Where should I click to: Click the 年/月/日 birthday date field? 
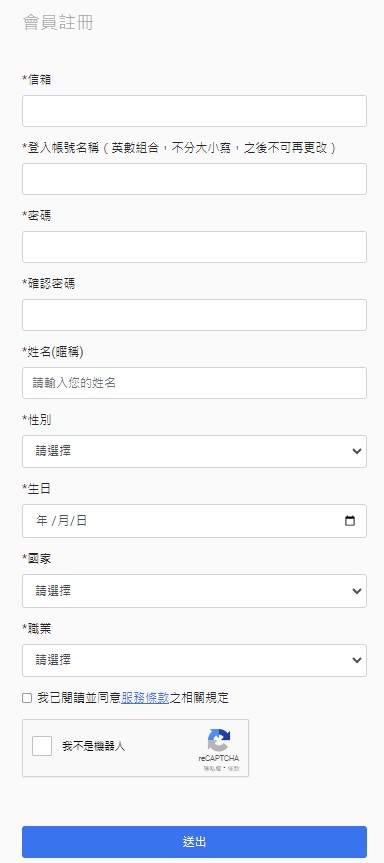point(194,521)
